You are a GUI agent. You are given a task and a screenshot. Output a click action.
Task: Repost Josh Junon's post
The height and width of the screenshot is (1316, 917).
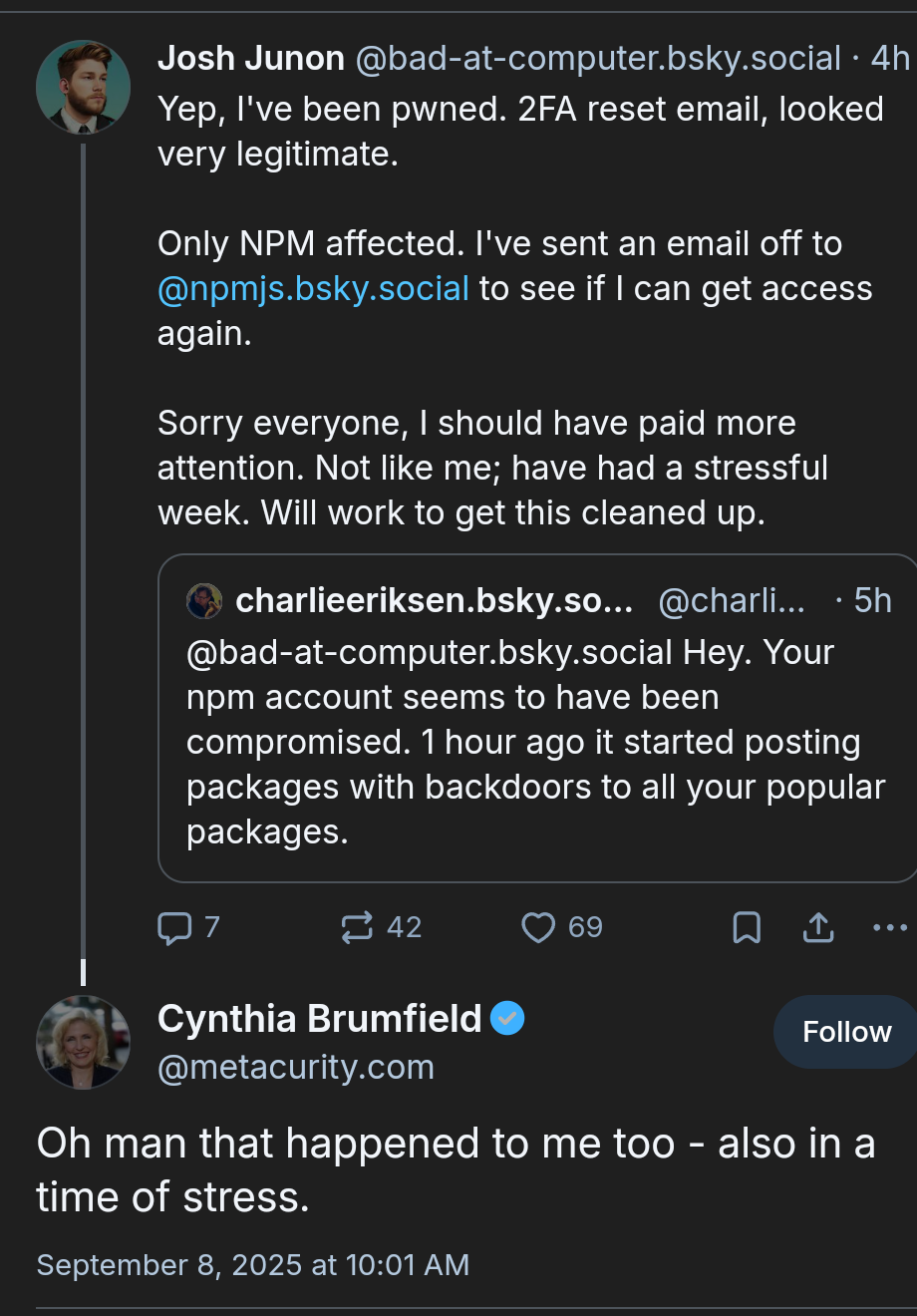click(x=357, y=928)
